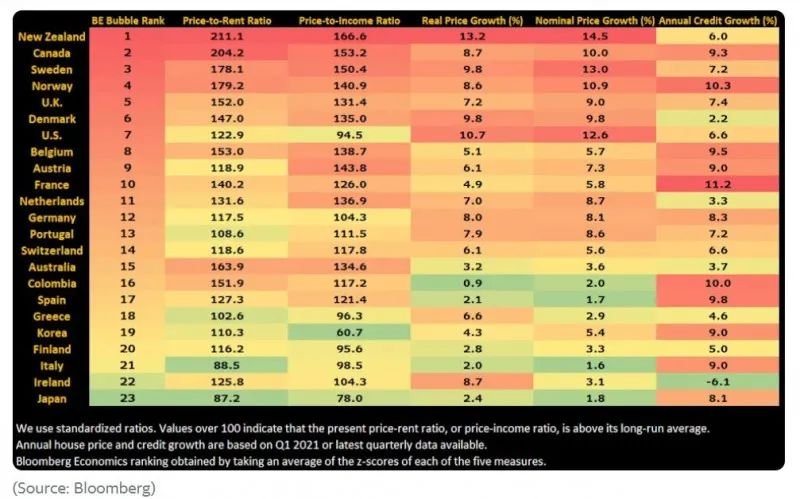The width and height of the screenshot is (800, 499).
Task: Select Ireland's -6.1 credit growth cell
Action: (718, 382)
